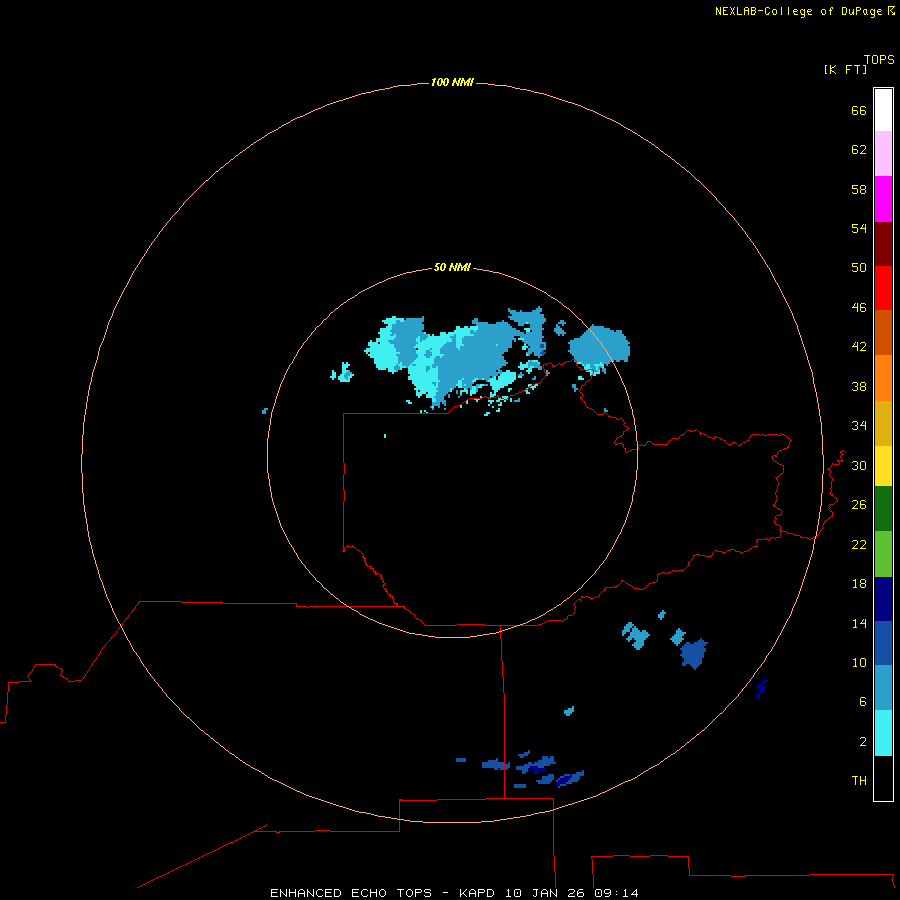Click the dark orange 46 legend swatch
The height and width of the screenshot is (900, 900).
point(883,332)
